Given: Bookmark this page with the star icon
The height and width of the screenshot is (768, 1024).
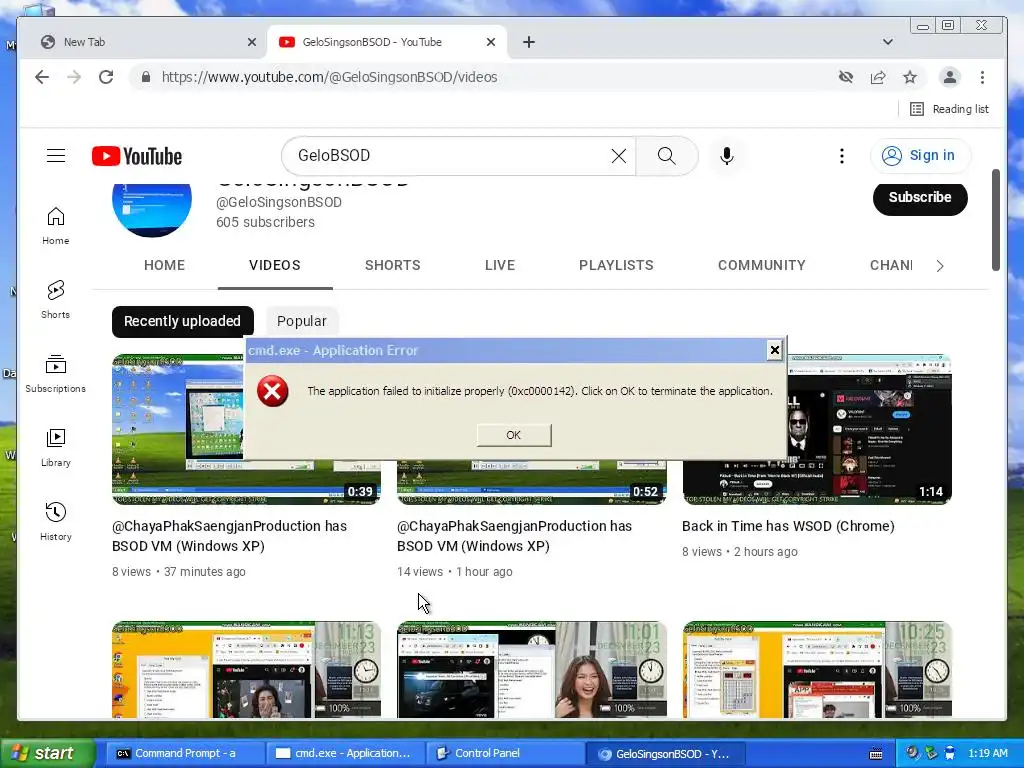Looking at the screenshot, I should [910, 77].
